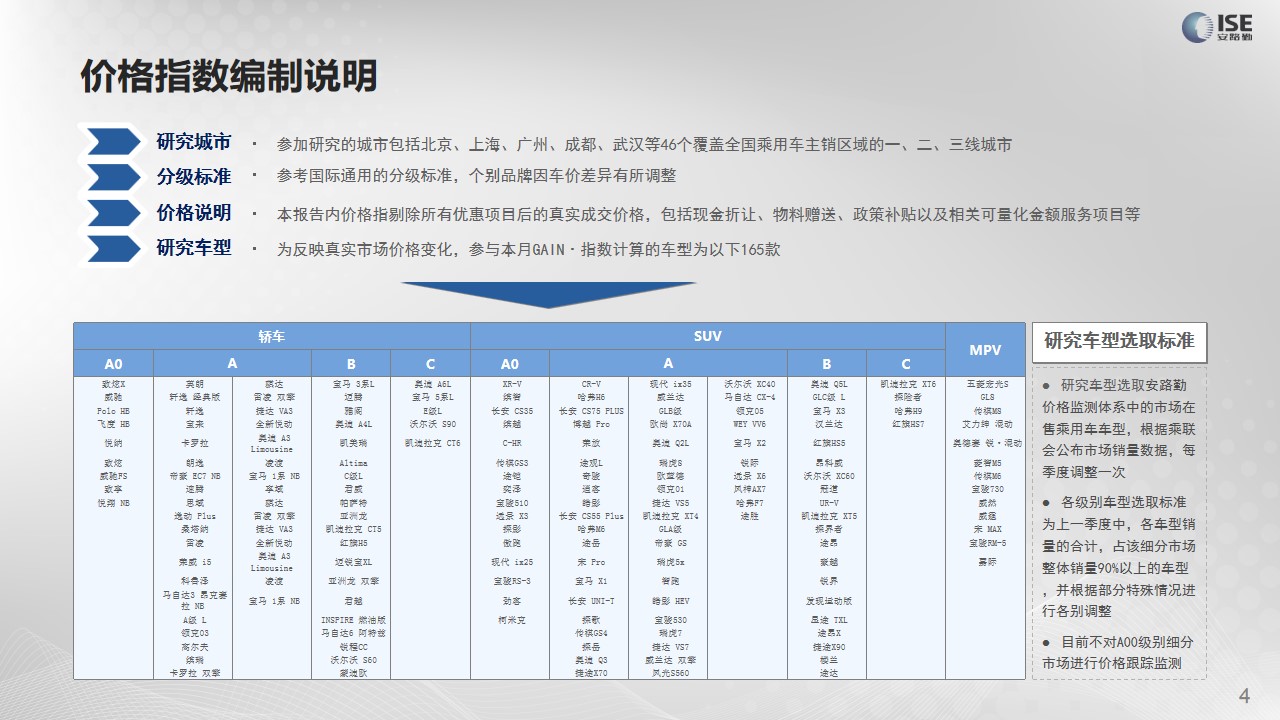Click the 奥迪 A6L entry in the table

click(x=432, y=384)
